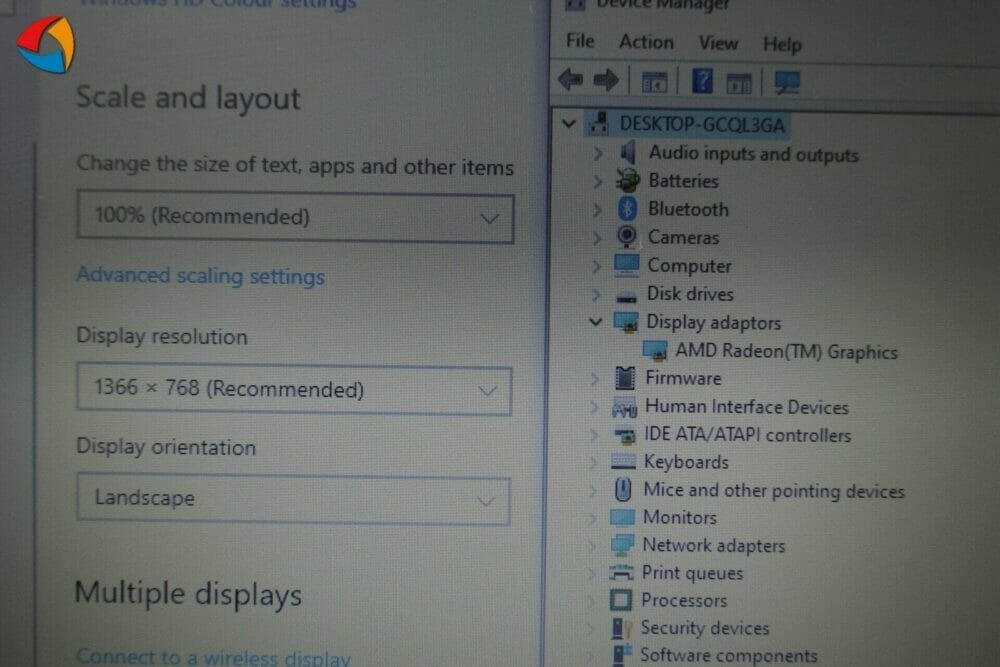Screen dimensions: 1000x667
Task: Click the Cameras webcam icon
Action: coord(626,237)
